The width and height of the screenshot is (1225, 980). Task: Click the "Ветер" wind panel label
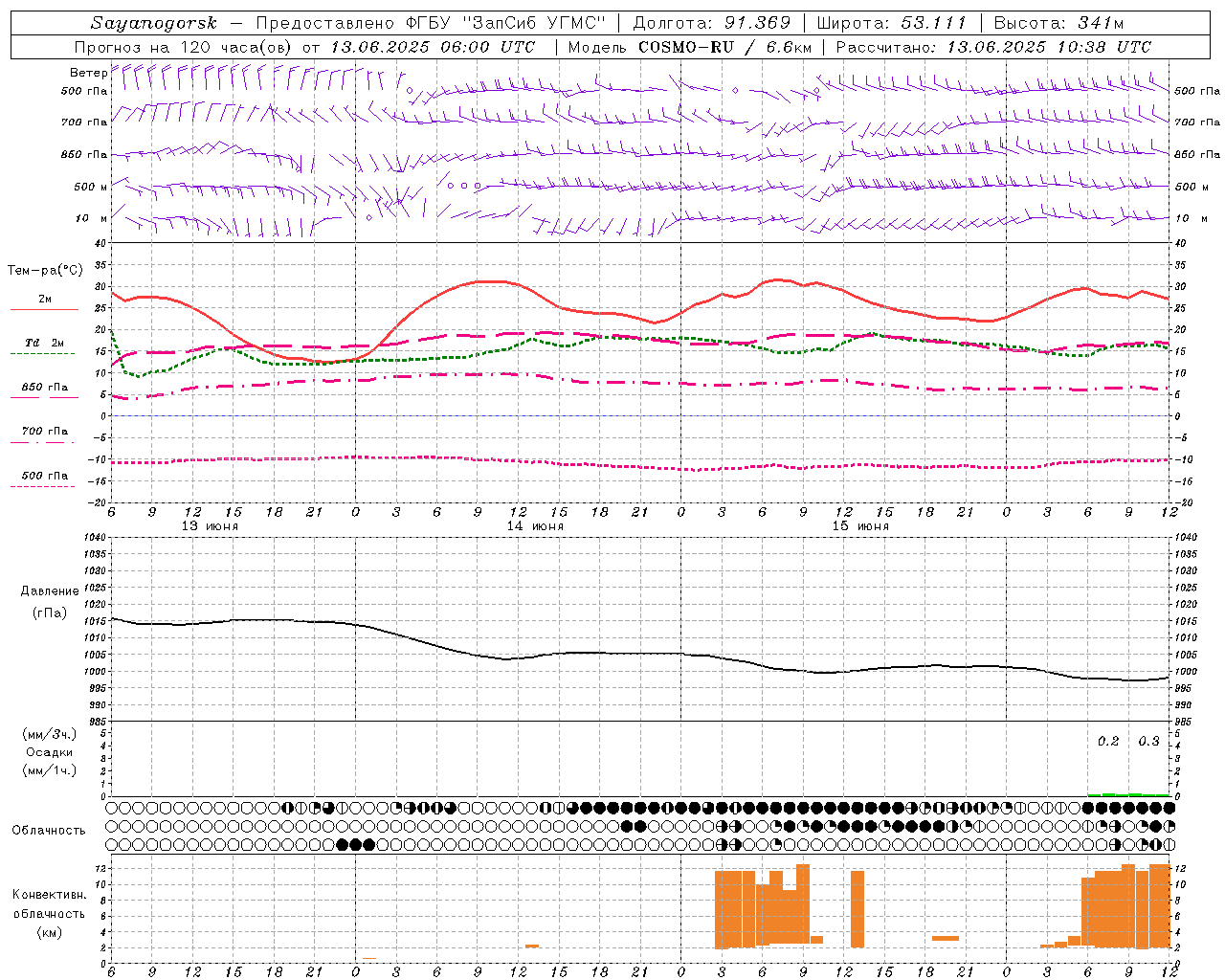tap(88, 73)
